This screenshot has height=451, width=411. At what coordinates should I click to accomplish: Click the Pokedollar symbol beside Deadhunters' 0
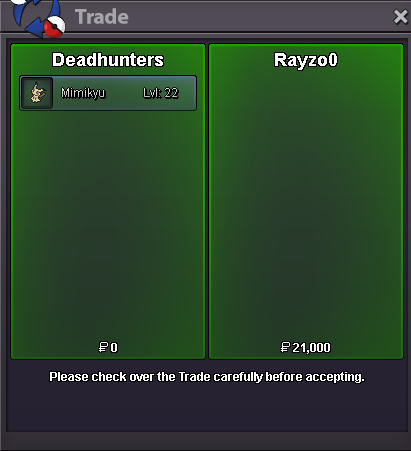(103, 347)
